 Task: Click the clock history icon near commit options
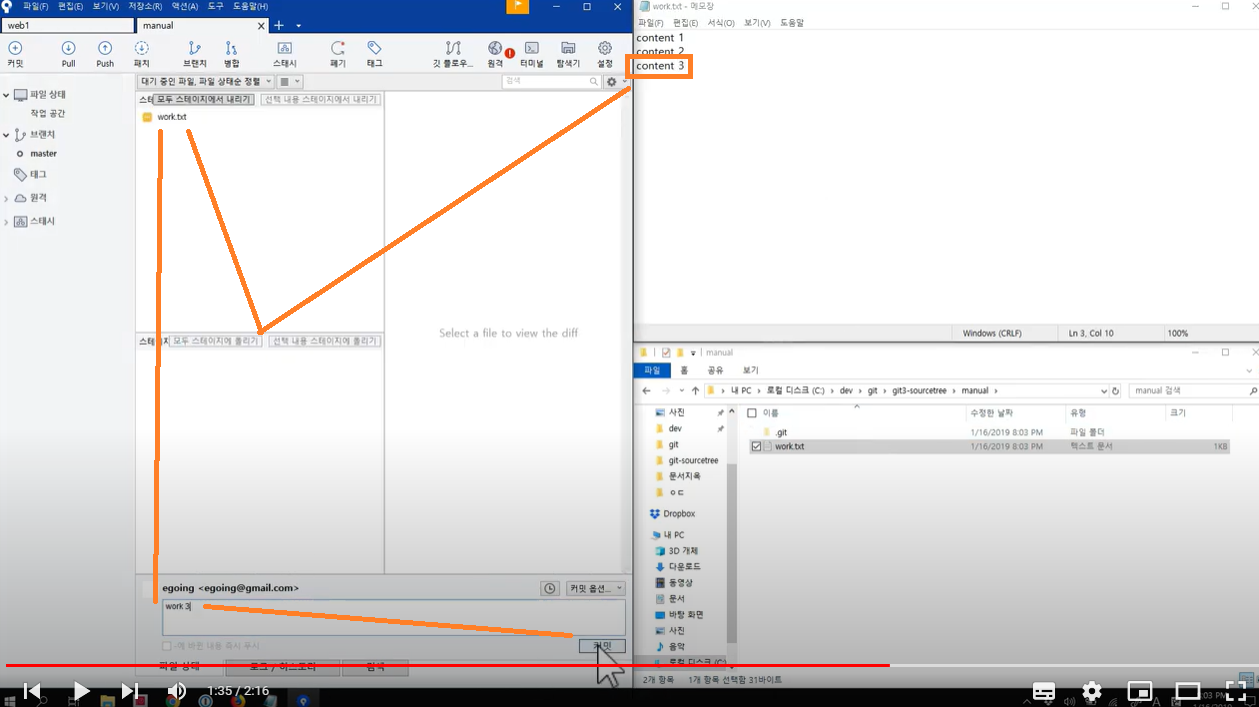[x=550, y=588]
